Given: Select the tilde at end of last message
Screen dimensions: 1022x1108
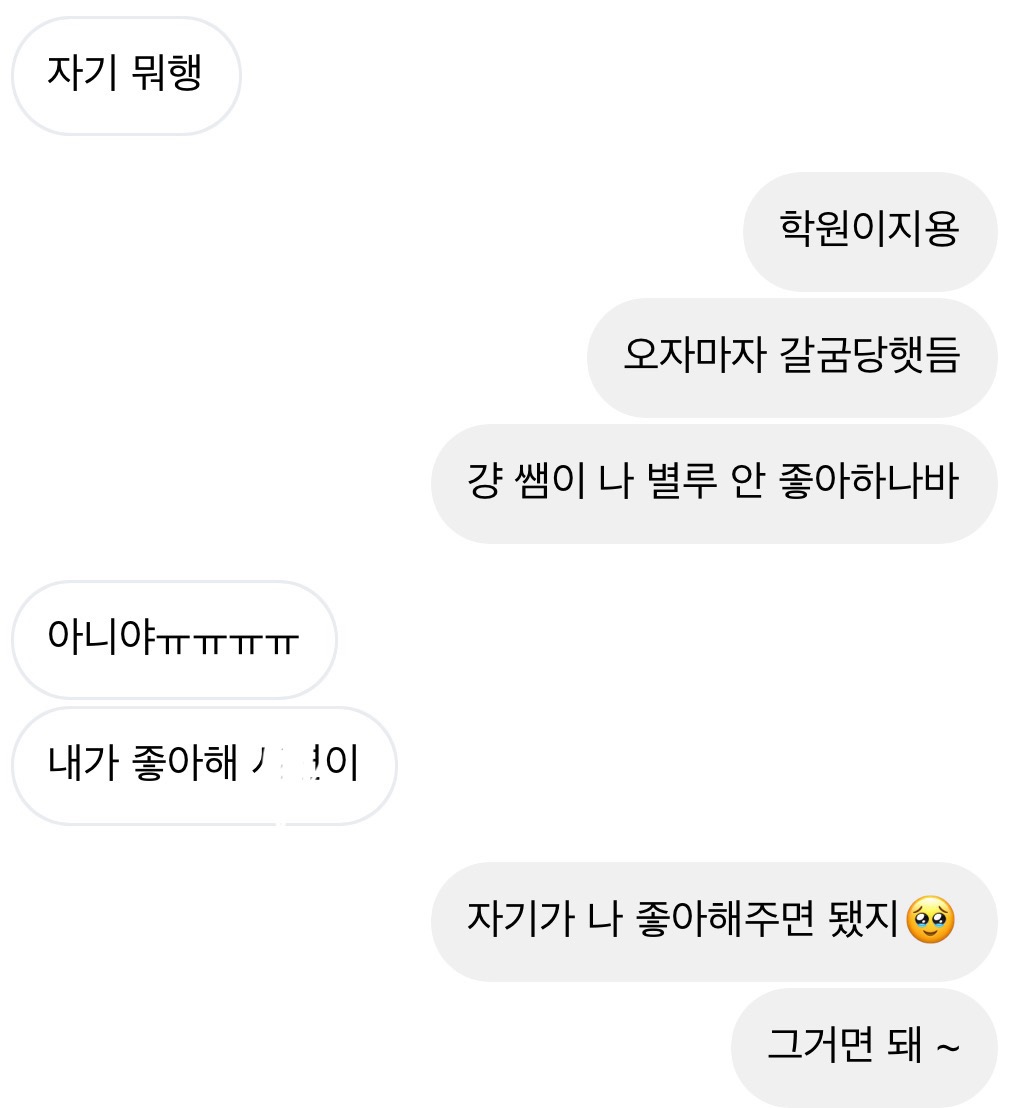Looking at the screenshot, I should 947,1046.
